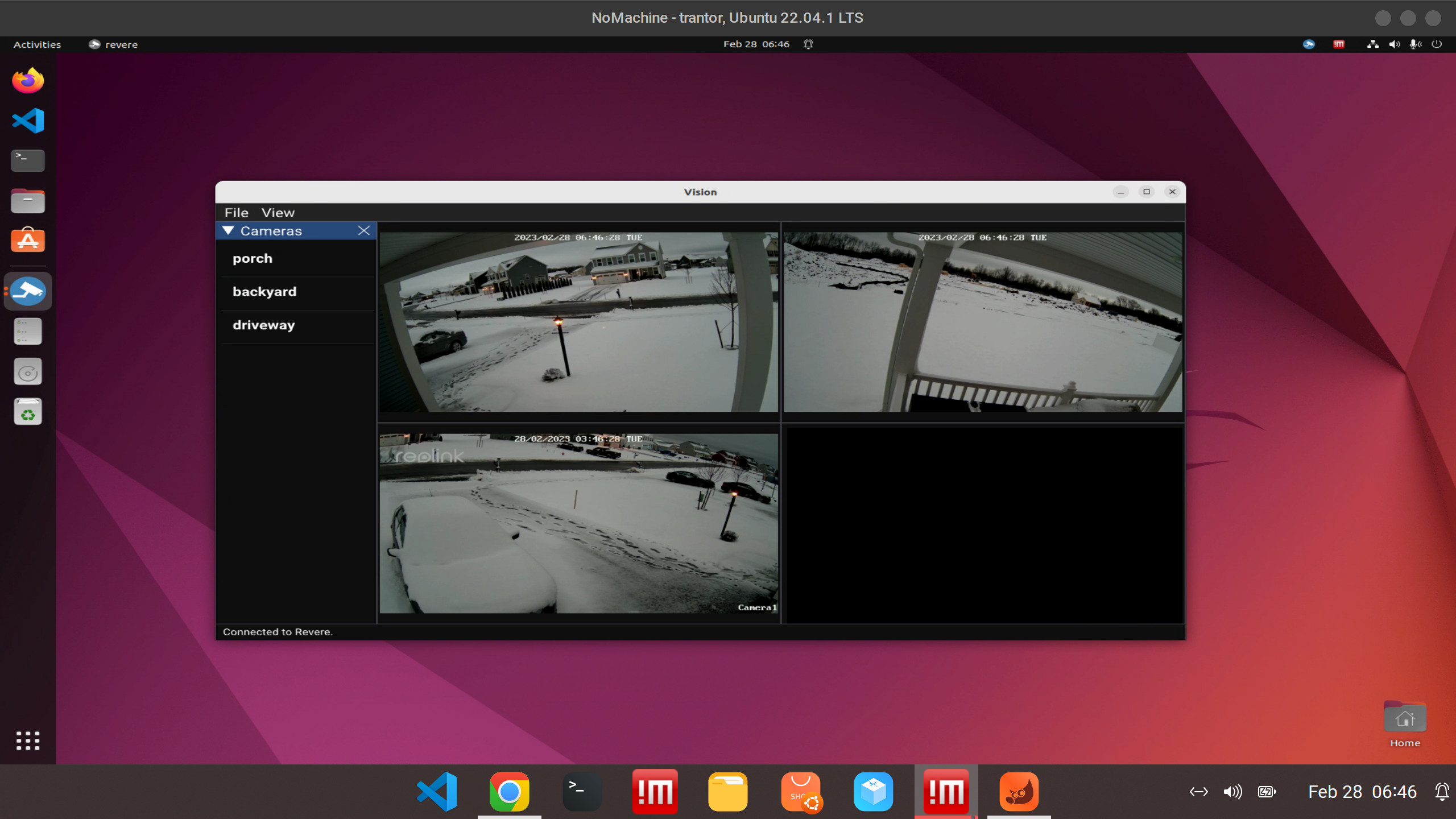The height and width of the screenshot is (819, 1456).
Task: Open the View menu
Action: tap(278, 213)
